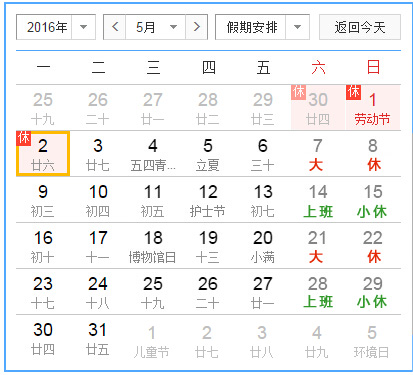Select day 14 marked 上班
The image size is (413, 375).
318,200
